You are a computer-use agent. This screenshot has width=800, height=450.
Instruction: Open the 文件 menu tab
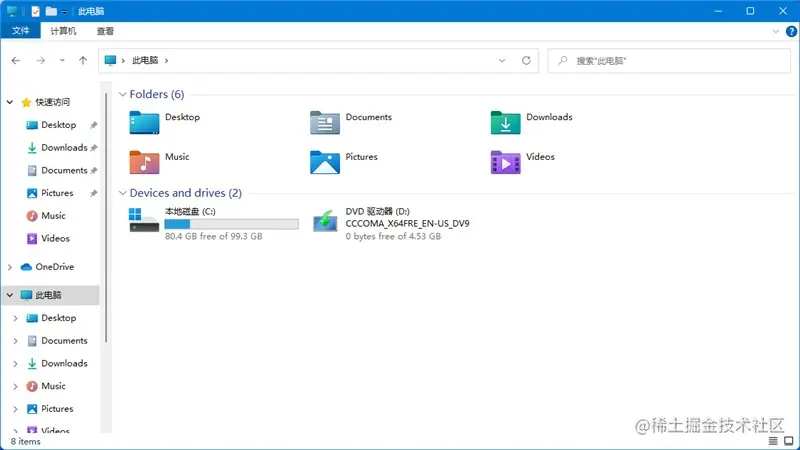(x=20, y=31)
